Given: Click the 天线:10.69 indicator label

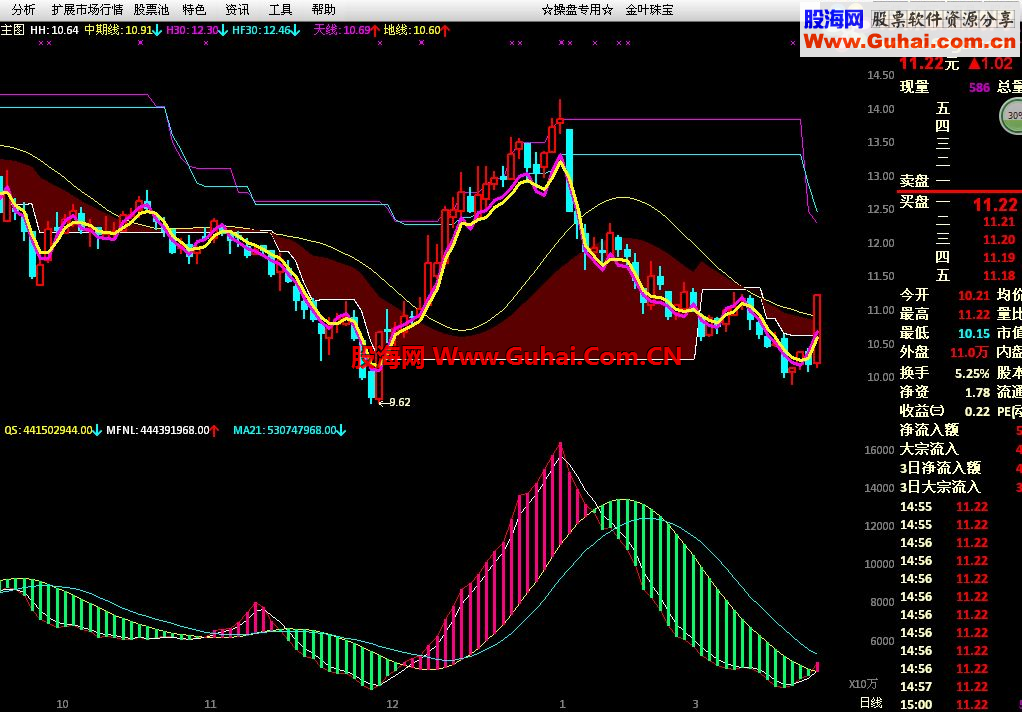Looking at the screenshot, I should (x=346, y=30).
